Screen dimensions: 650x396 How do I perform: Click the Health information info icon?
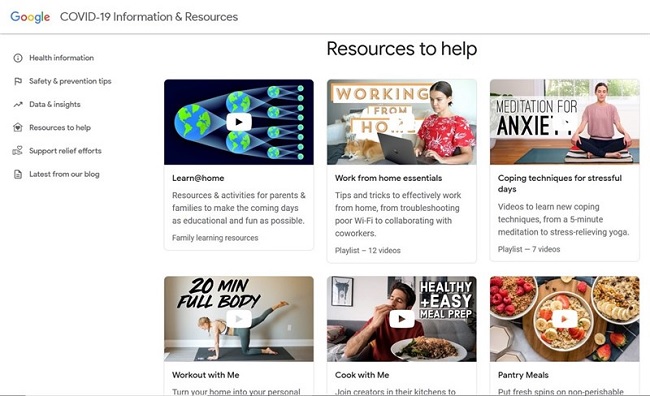point(18,58)
